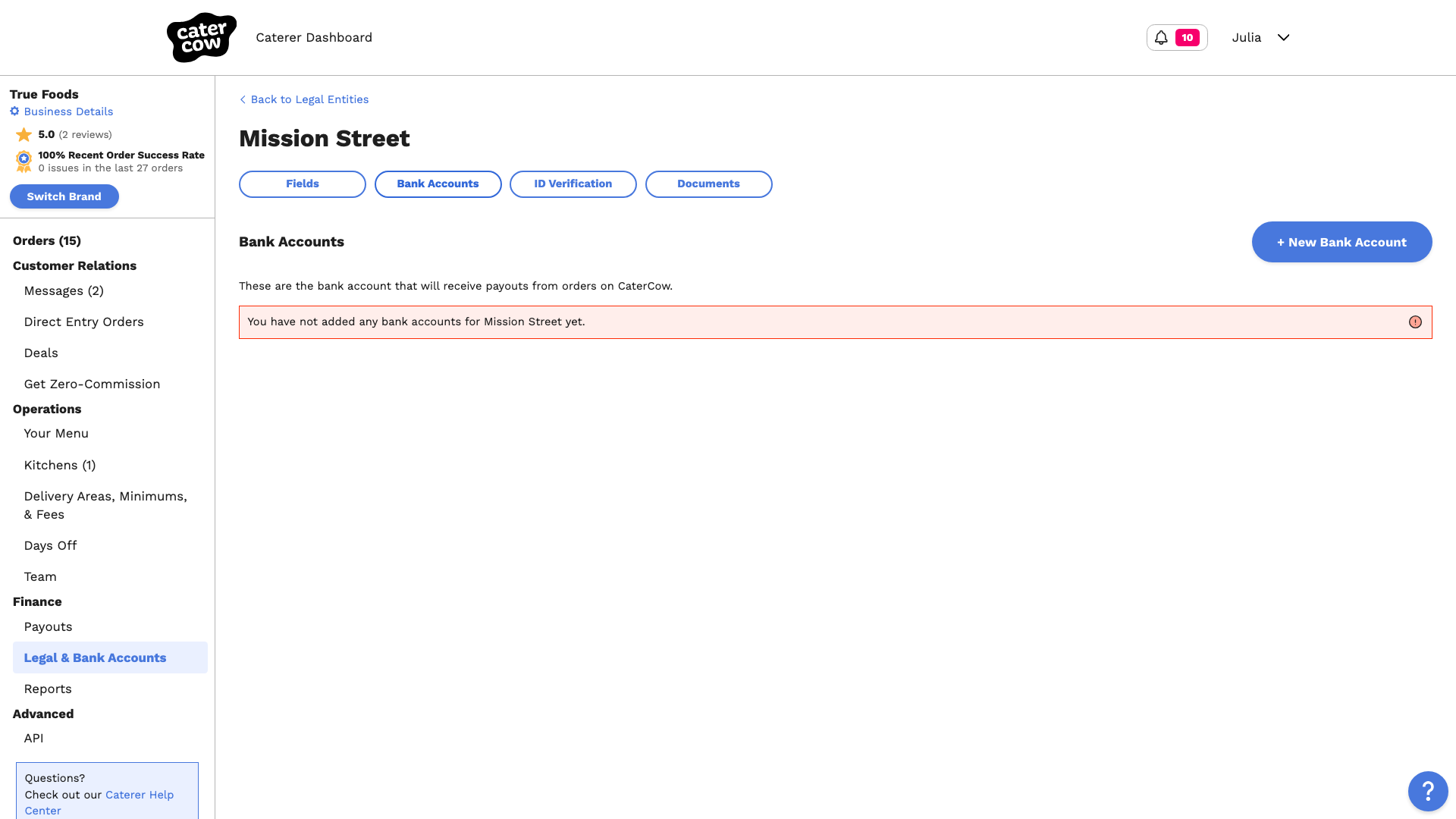
Task: Open API under Advanced
Action: [x=33, y=738]
